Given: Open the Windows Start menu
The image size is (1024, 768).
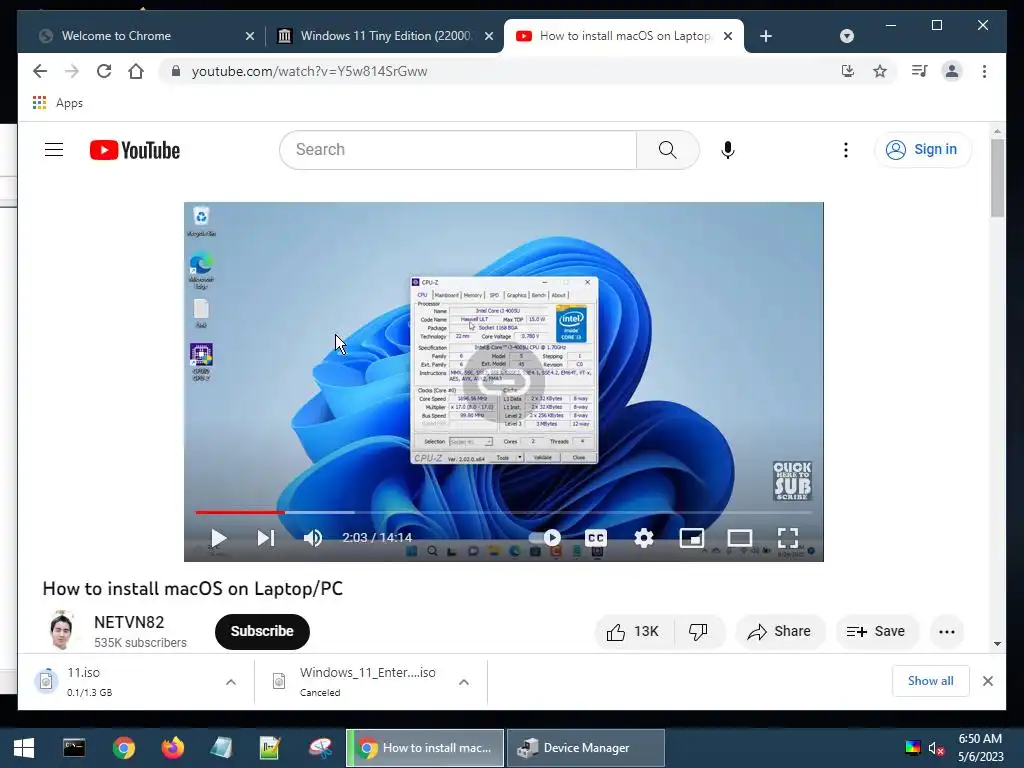Looking at the screenshot, I should (x=24, y=748).
